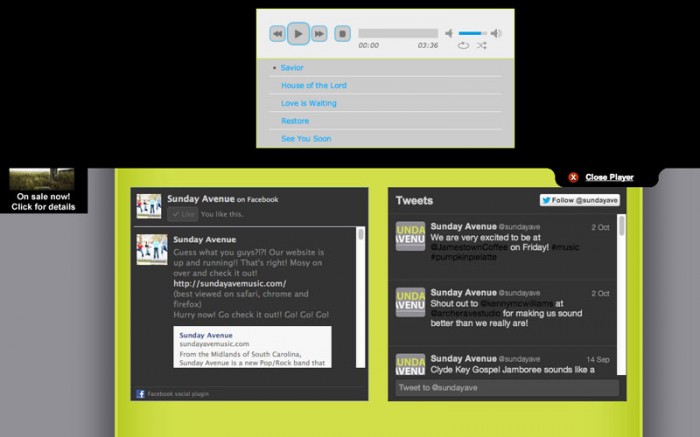
Task: Open Sunday Avenue on Facebook header title
Action: (223, 199)
